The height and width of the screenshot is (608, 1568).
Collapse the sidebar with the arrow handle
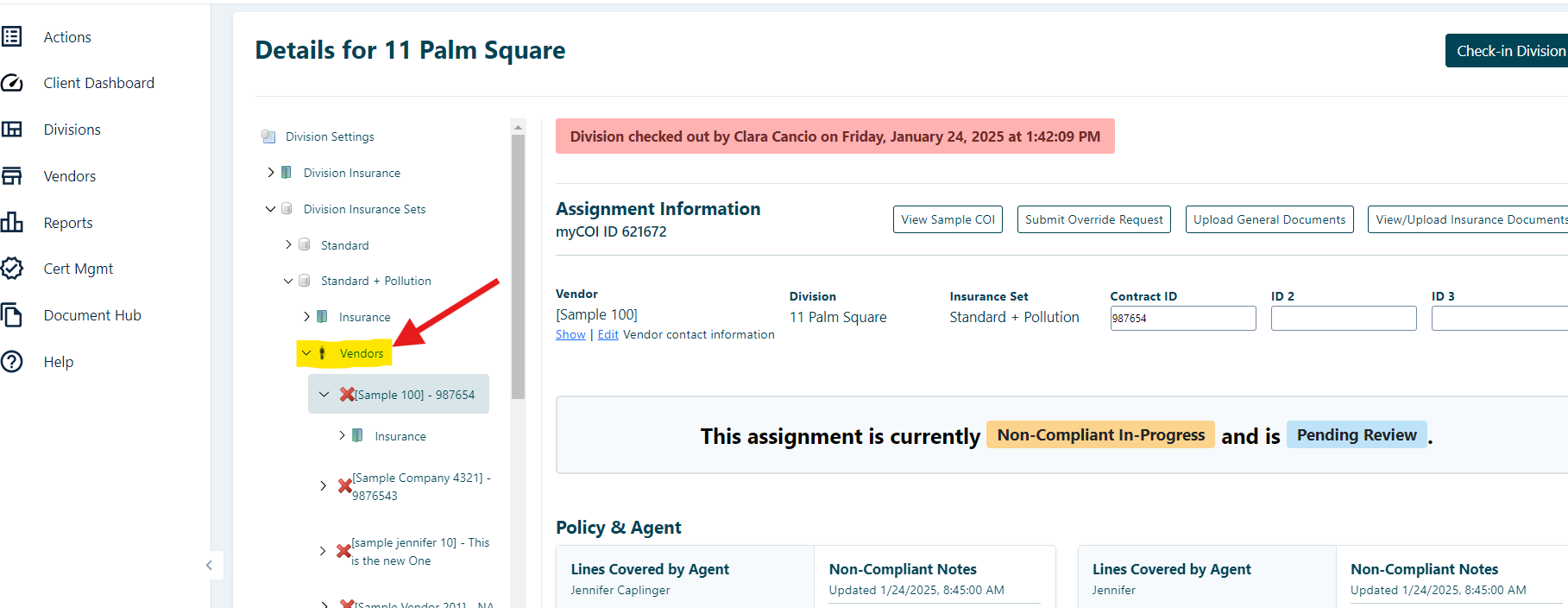pos(209,566)
